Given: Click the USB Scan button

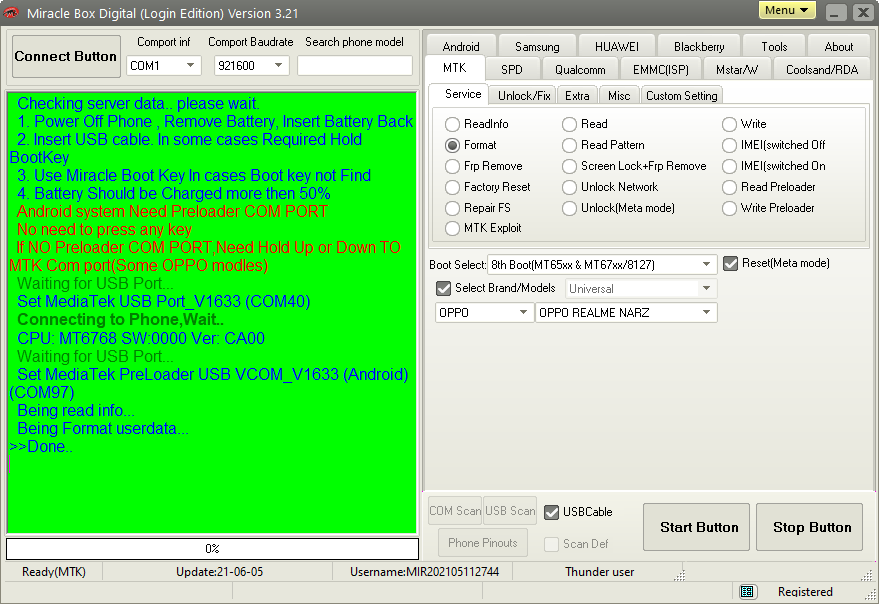Looking at the screenshot, I should click(510, 510).
